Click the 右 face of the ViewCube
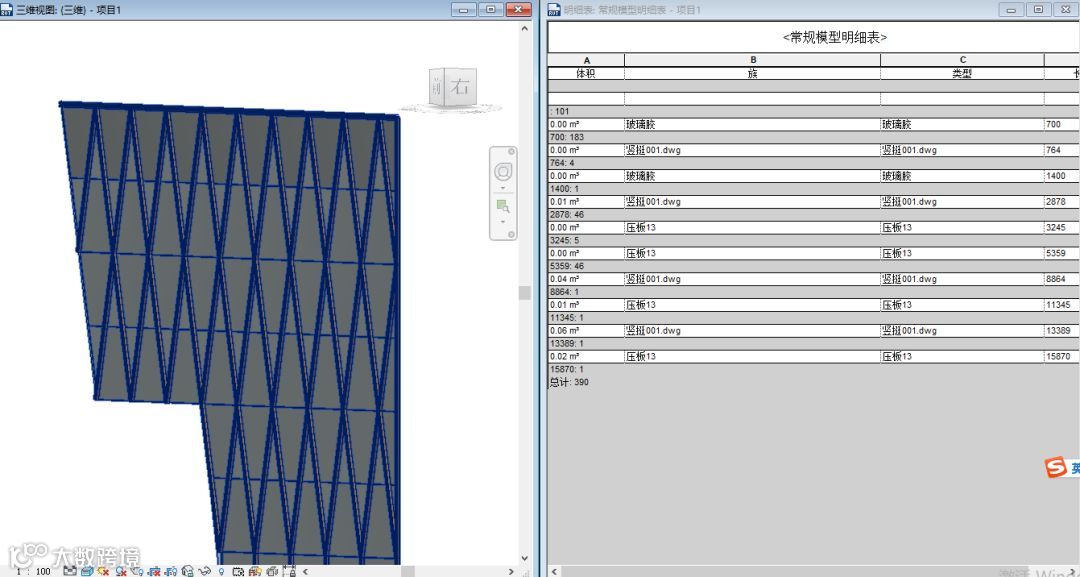Screen dimensions: 1080x577 461,87
